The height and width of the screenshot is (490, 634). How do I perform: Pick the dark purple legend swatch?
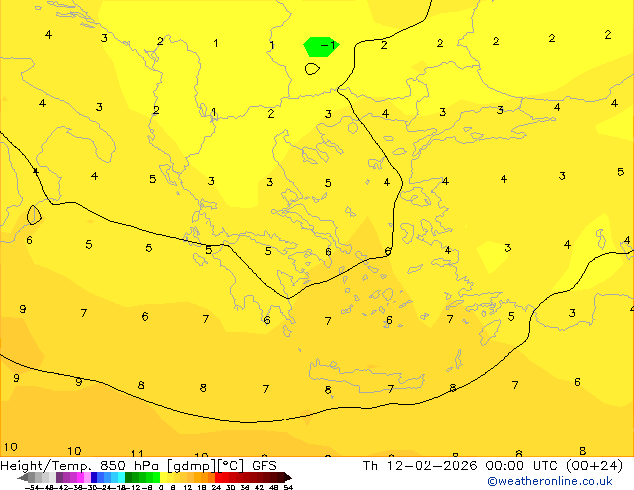(x=59, y=477)
